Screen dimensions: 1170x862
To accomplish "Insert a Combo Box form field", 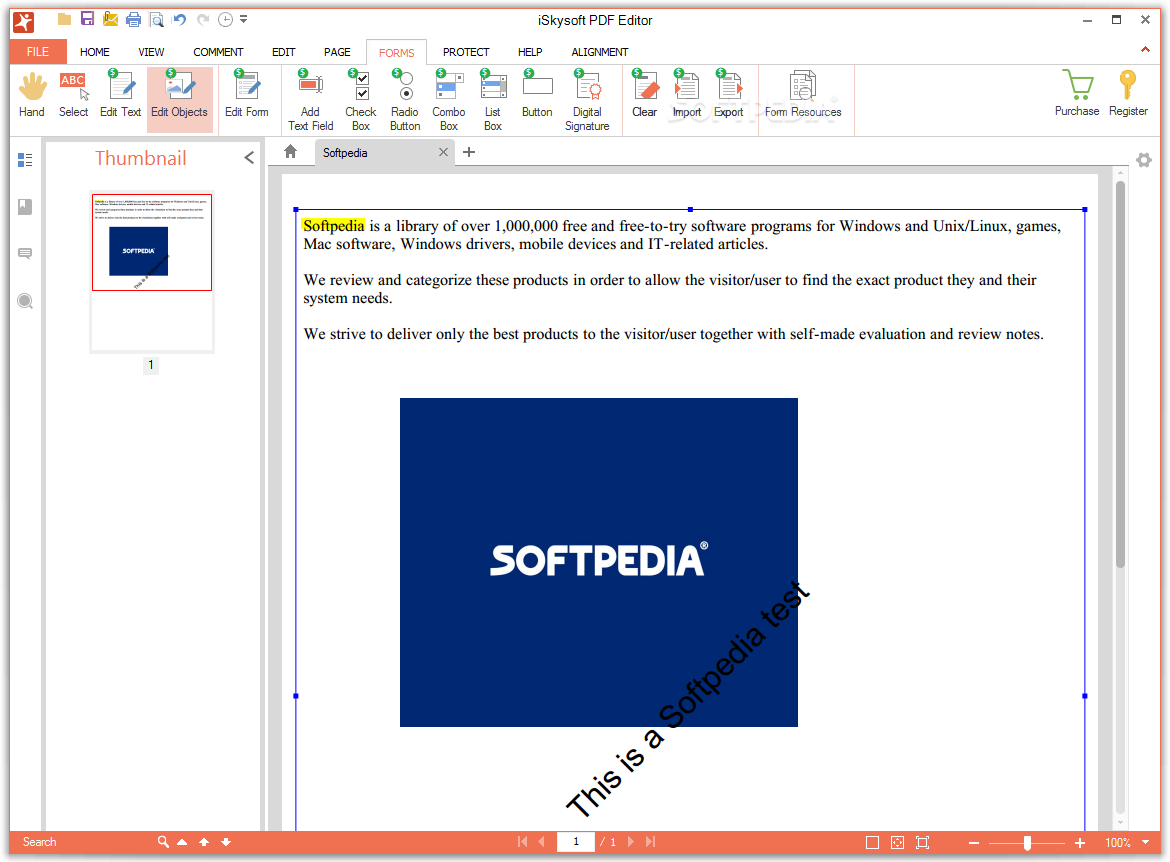I will pyautogui.click(x=448, y=101).
